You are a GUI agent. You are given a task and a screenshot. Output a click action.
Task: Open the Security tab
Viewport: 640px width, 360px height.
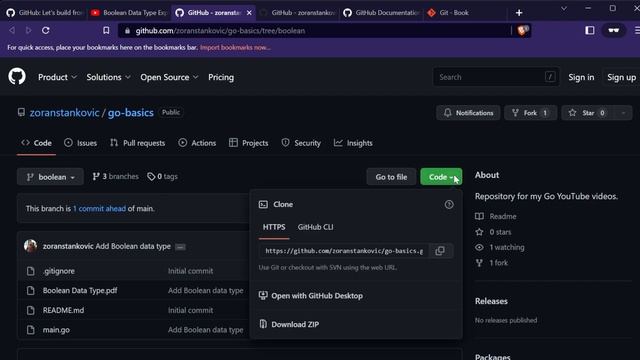pyautogui.click(x=301, y=143)
